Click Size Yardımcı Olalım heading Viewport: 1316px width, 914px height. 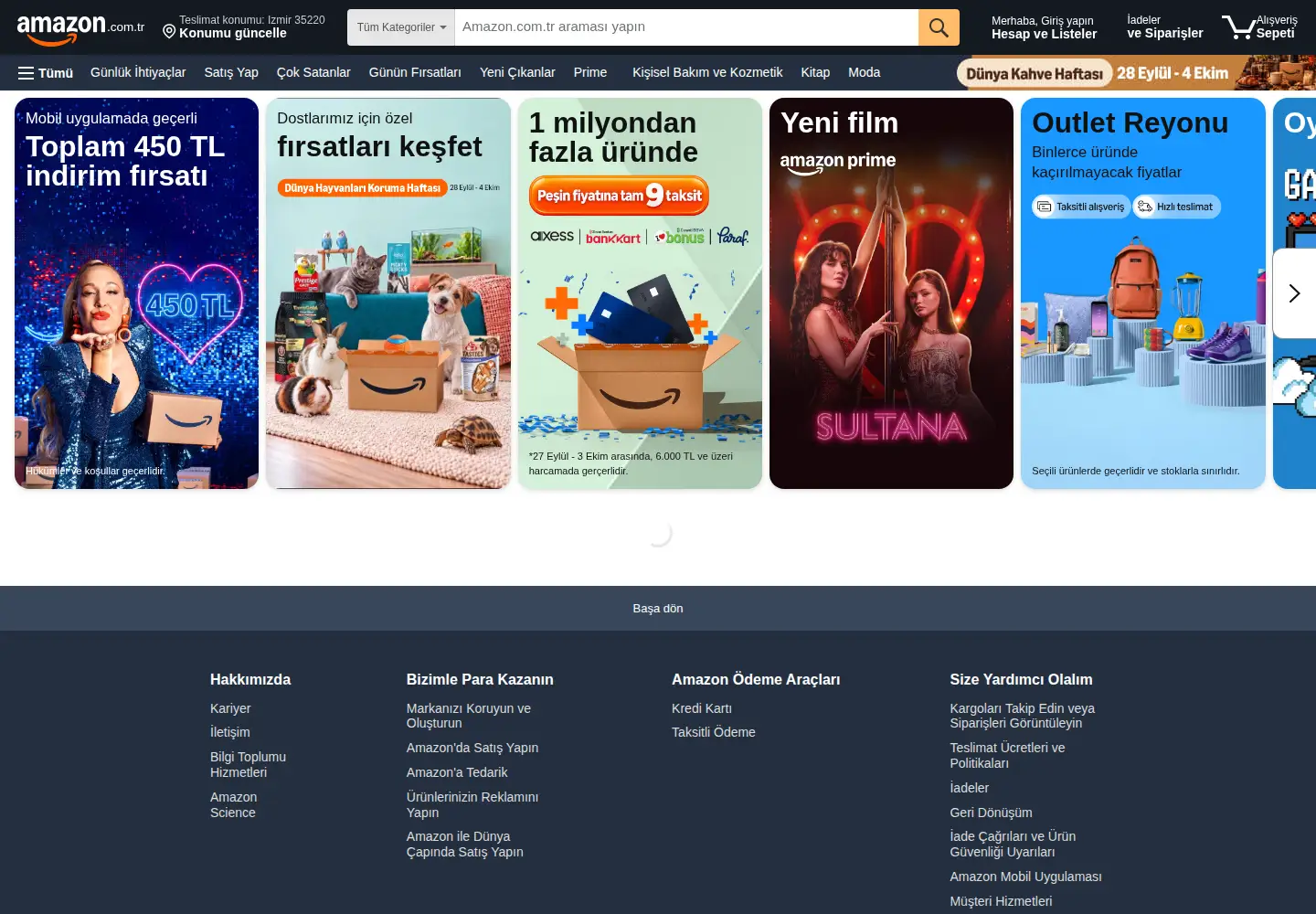1021,679
